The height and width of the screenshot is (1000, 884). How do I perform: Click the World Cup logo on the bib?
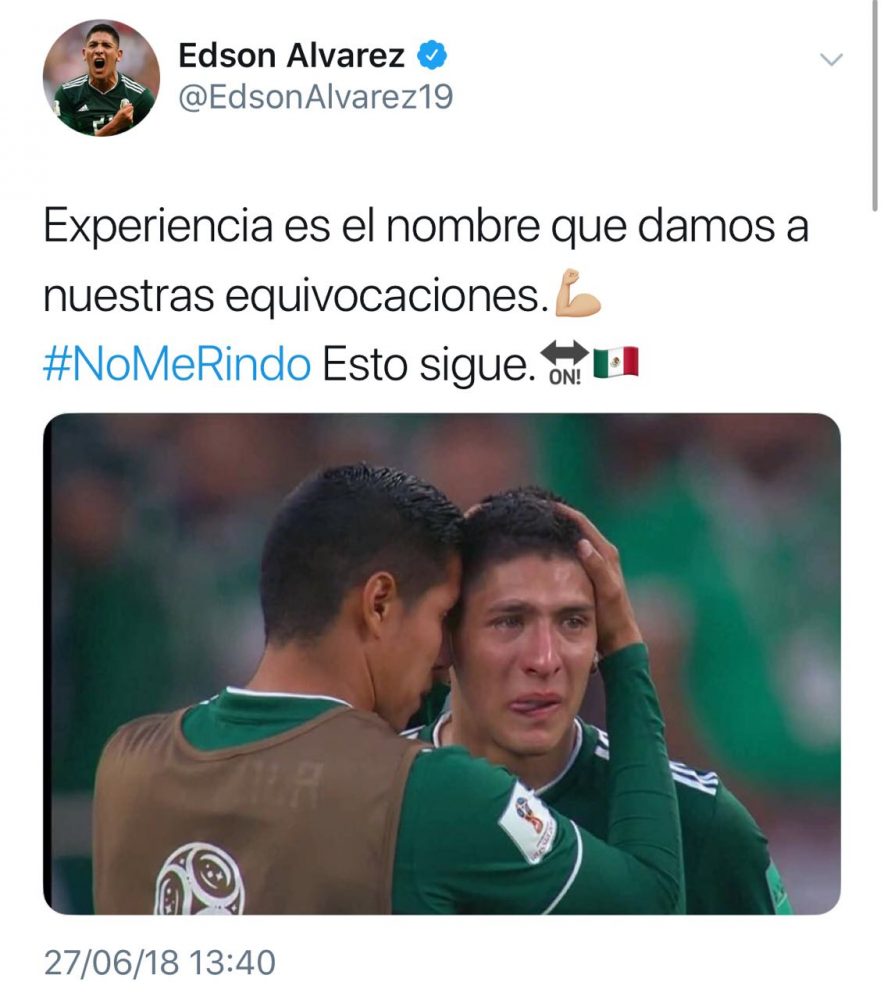tap(200, 879)
